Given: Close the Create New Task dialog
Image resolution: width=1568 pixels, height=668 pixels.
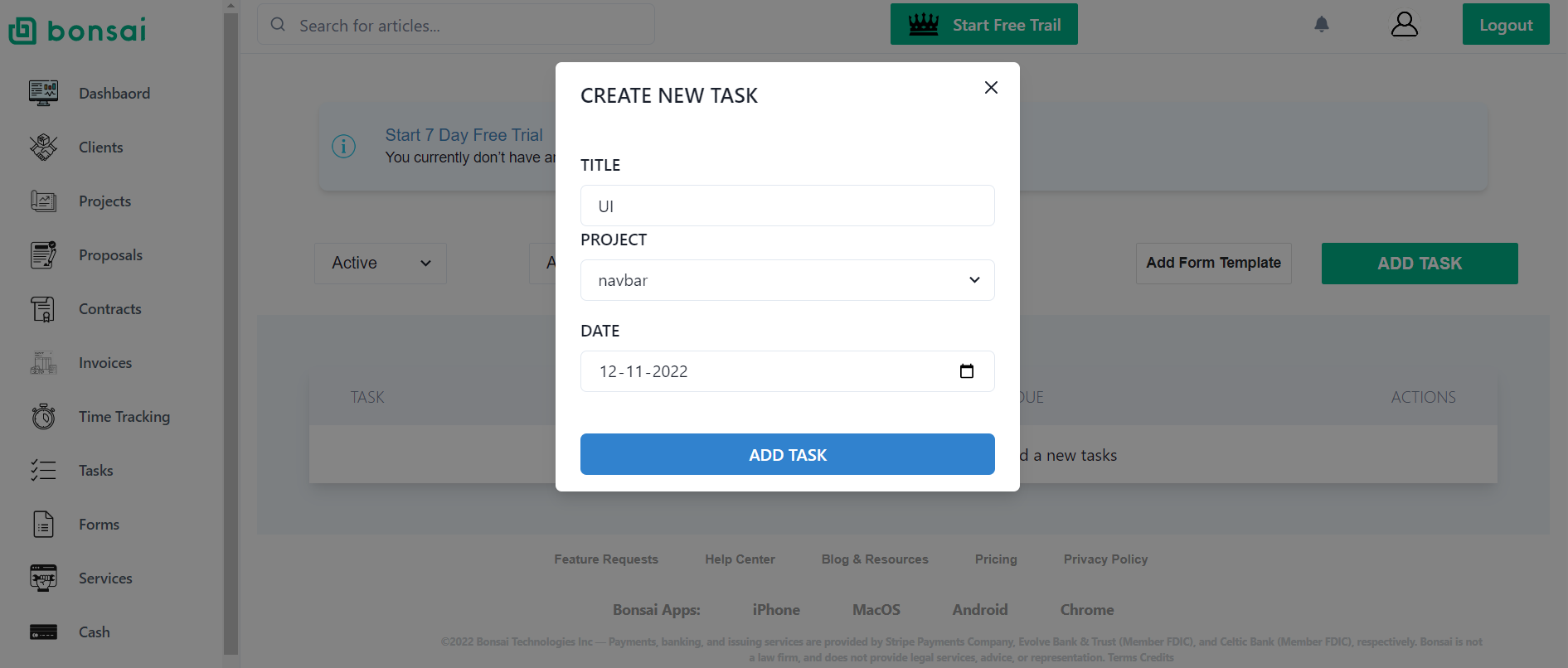Looking at the screenshot, I should [991, 87].
